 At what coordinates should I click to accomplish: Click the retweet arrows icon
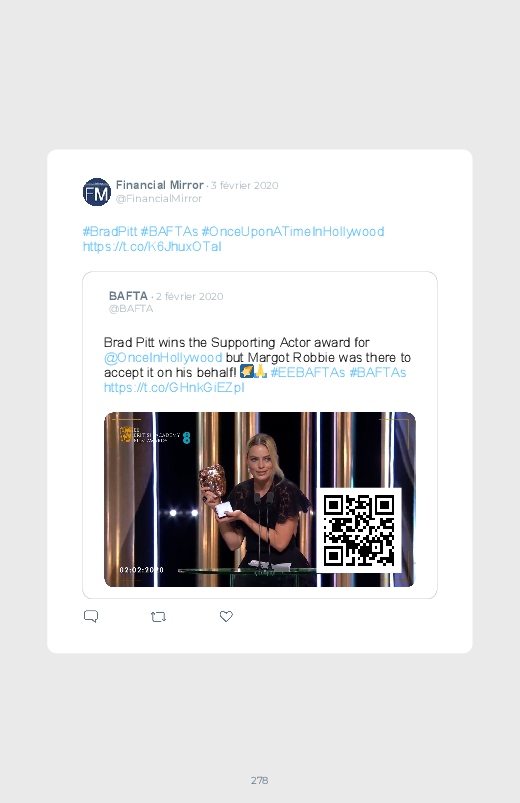tap(158, 617)
